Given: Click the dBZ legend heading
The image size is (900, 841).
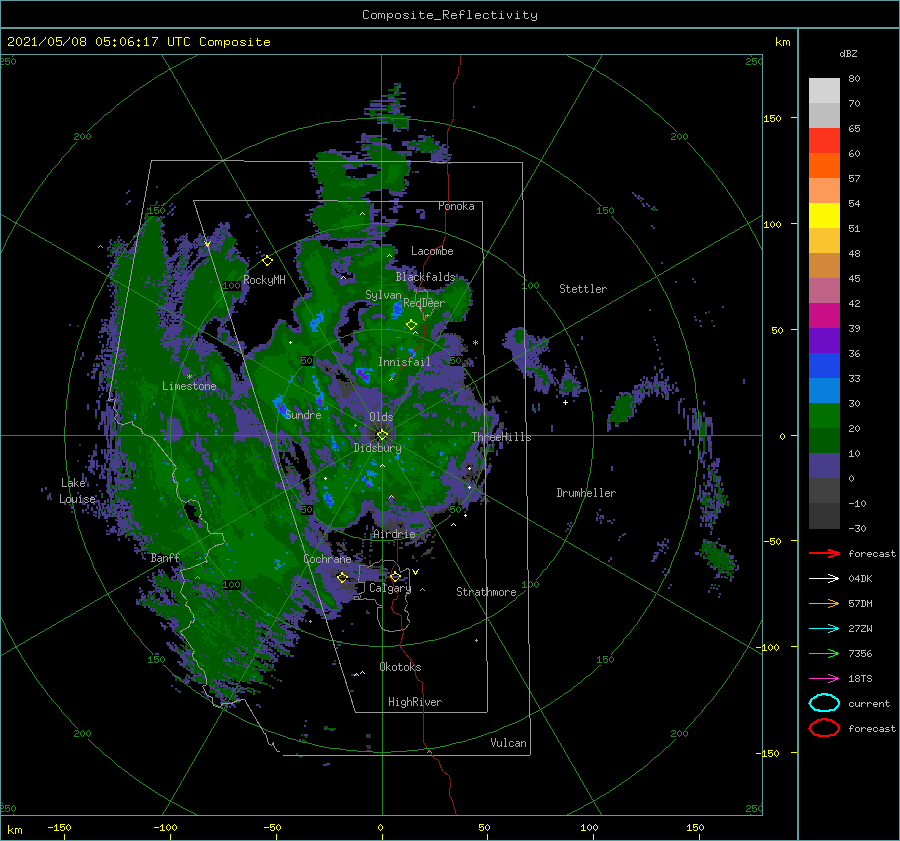Looking at the screenshot, I should 848,53.
